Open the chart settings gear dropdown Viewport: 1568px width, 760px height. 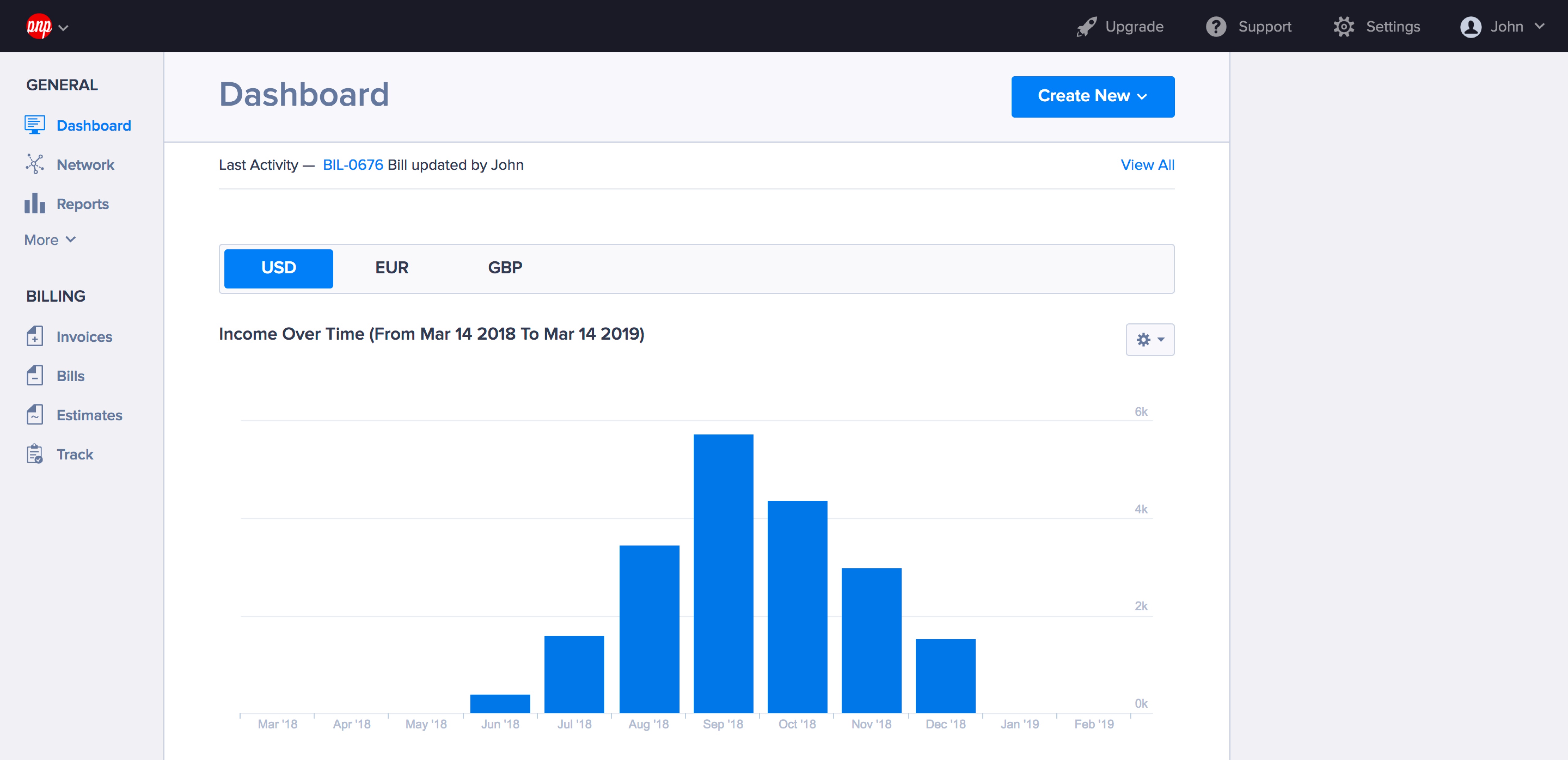coord(1149,340)
